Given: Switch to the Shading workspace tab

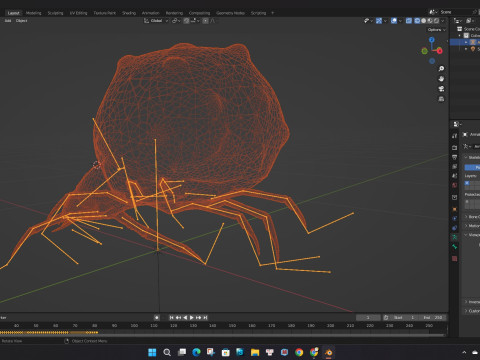Looking at the screenshot, I should [x=129, y=13].
